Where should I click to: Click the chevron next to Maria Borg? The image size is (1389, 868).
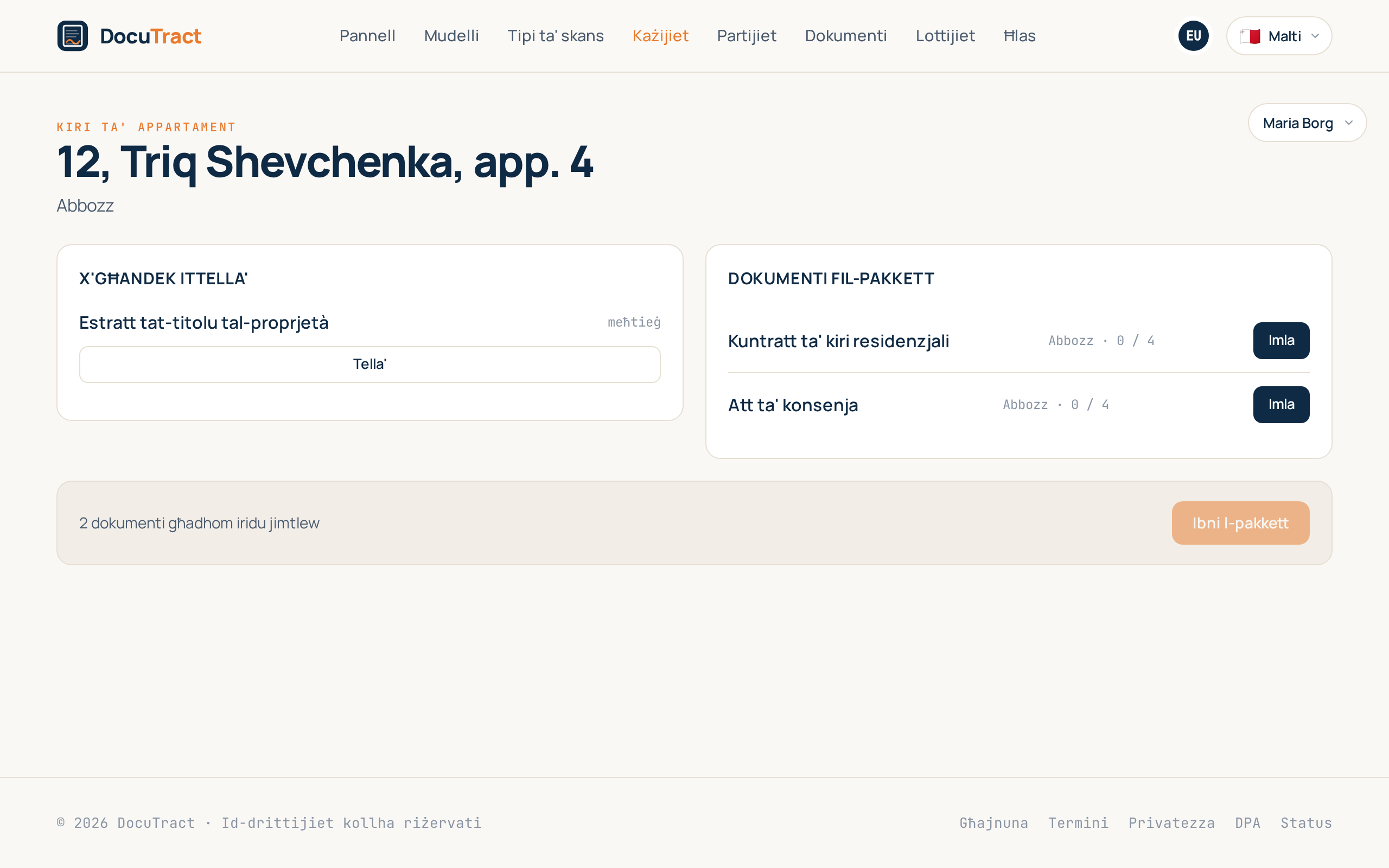(1349, 123)
